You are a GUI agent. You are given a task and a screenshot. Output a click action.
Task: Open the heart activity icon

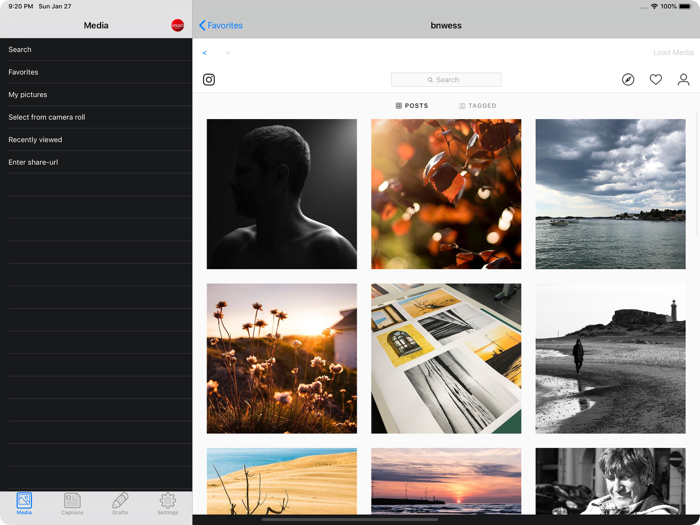point(655,79)
